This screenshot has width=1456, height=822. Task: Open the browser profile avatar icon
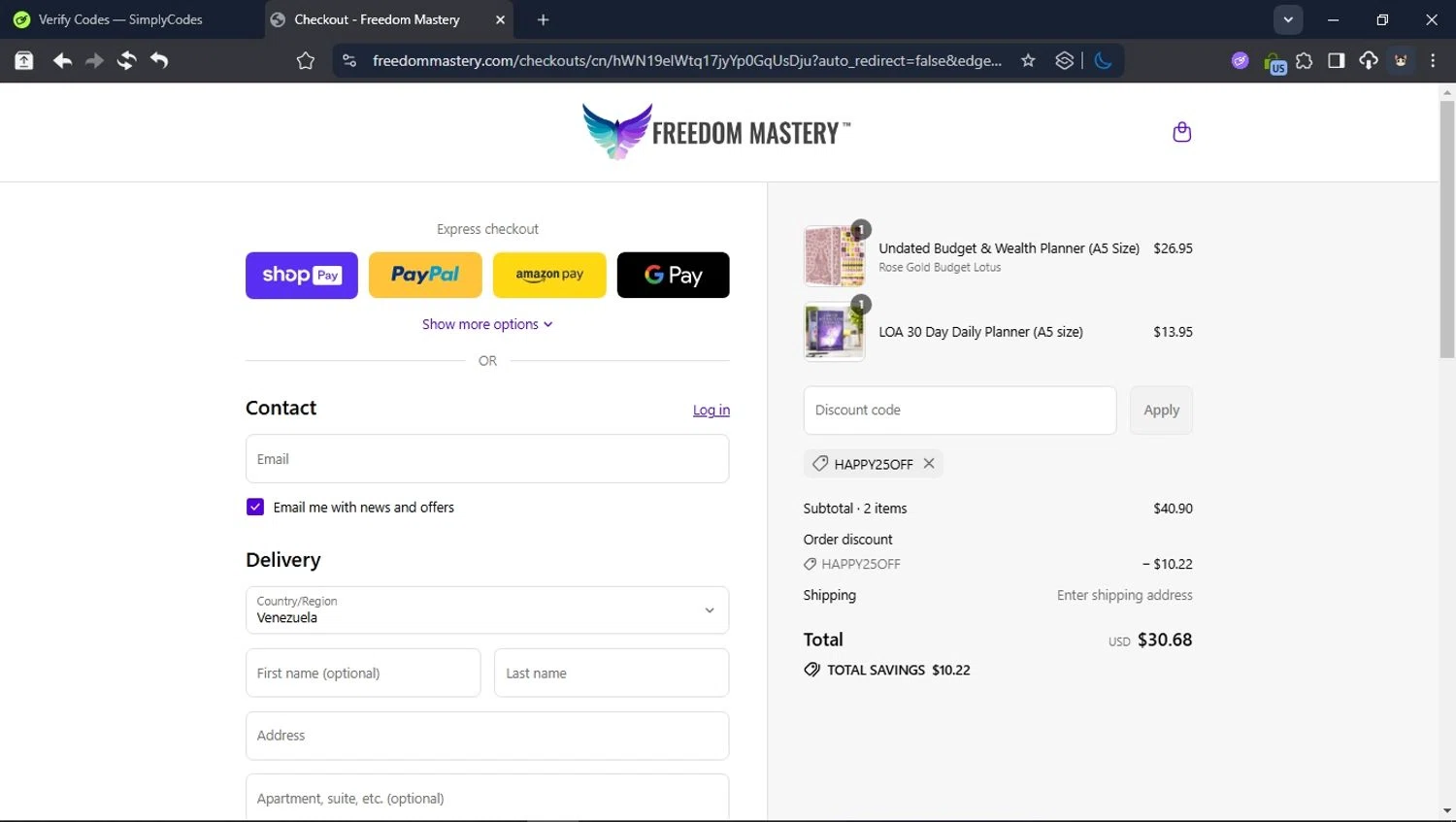click(x=1401, y=61)
